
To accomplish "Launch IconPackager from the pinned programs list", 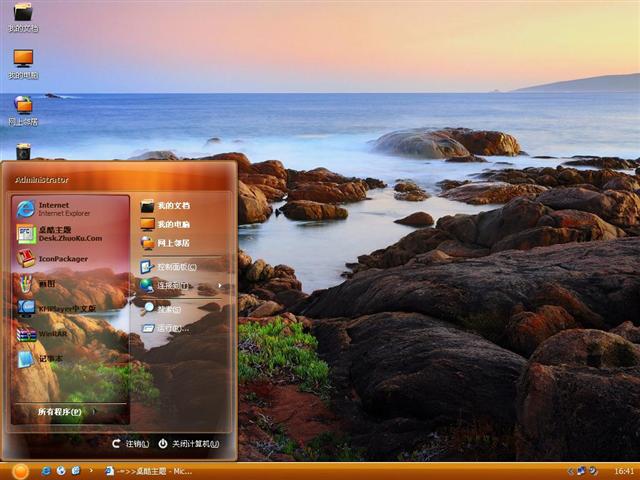I will [62, 259].
